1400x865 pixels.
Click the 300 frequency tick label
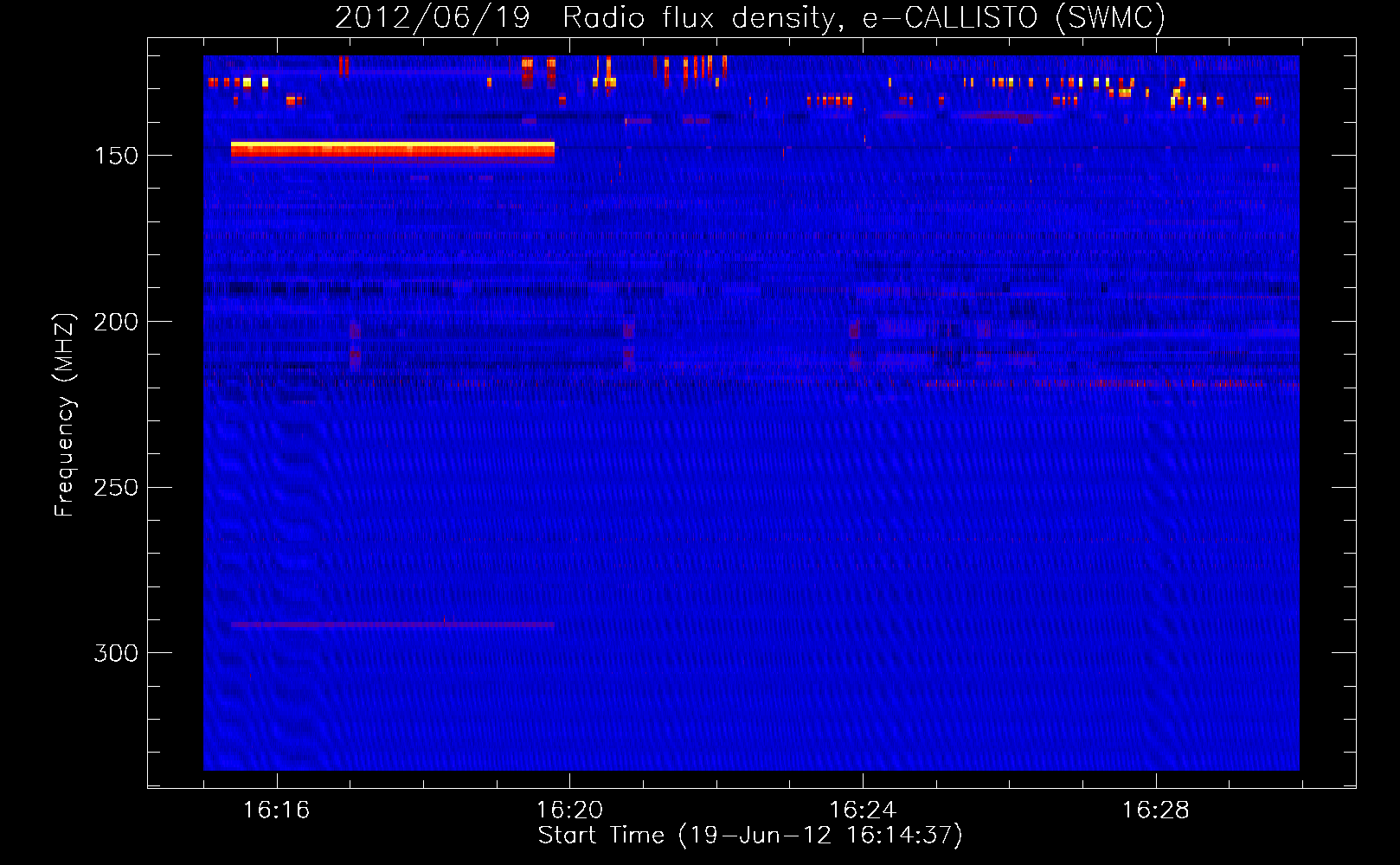click(x=116, y=653)
